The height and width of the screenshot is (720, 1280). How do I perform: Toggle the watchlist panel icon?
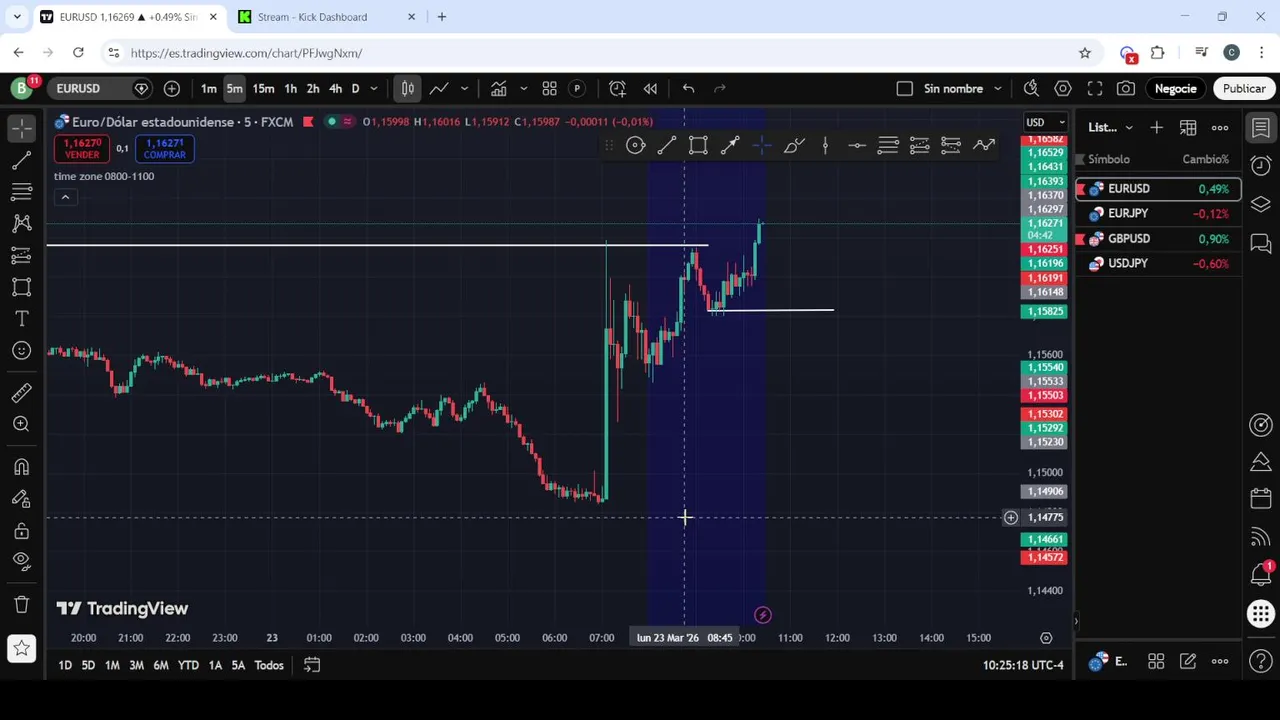pos(1261,128)
